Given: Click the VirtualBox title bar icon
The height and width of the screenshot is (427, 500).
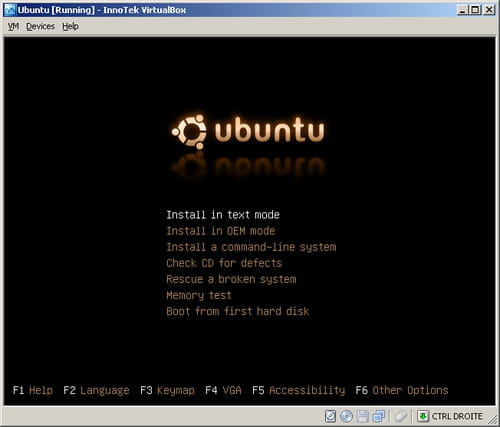Looking at the screenshot, I should click(10, 10).
